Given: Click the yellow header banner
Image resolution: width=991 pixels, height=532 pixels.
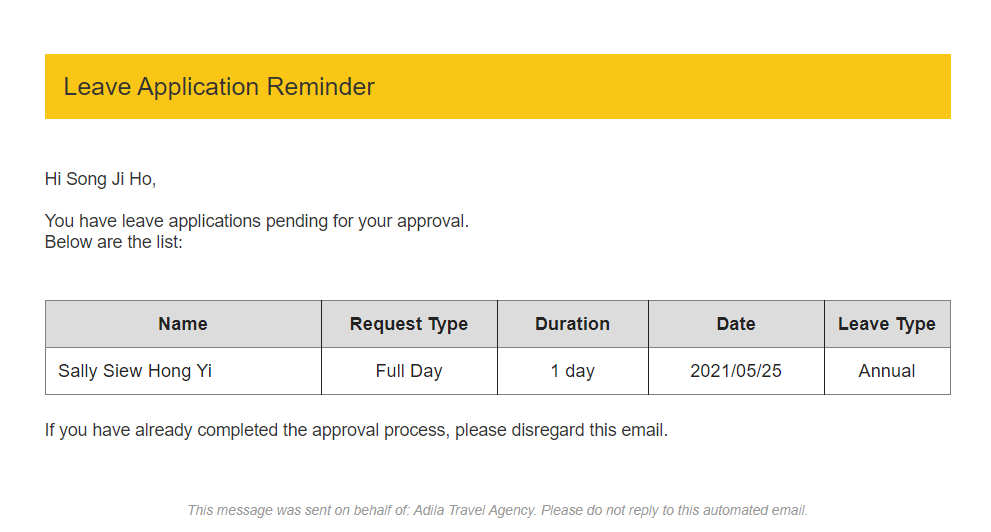Looking at the screenshot, I should pos(497,87).
